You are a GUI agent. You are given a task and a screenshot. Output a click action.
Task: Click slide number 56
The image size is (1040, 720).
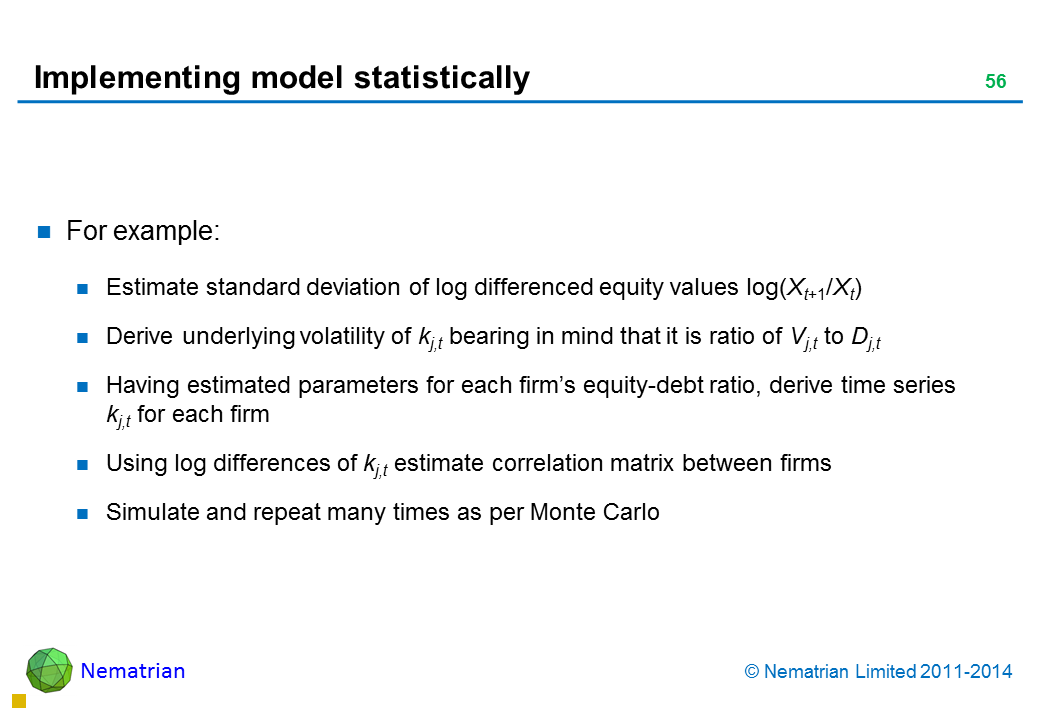(x=995, y=82)
